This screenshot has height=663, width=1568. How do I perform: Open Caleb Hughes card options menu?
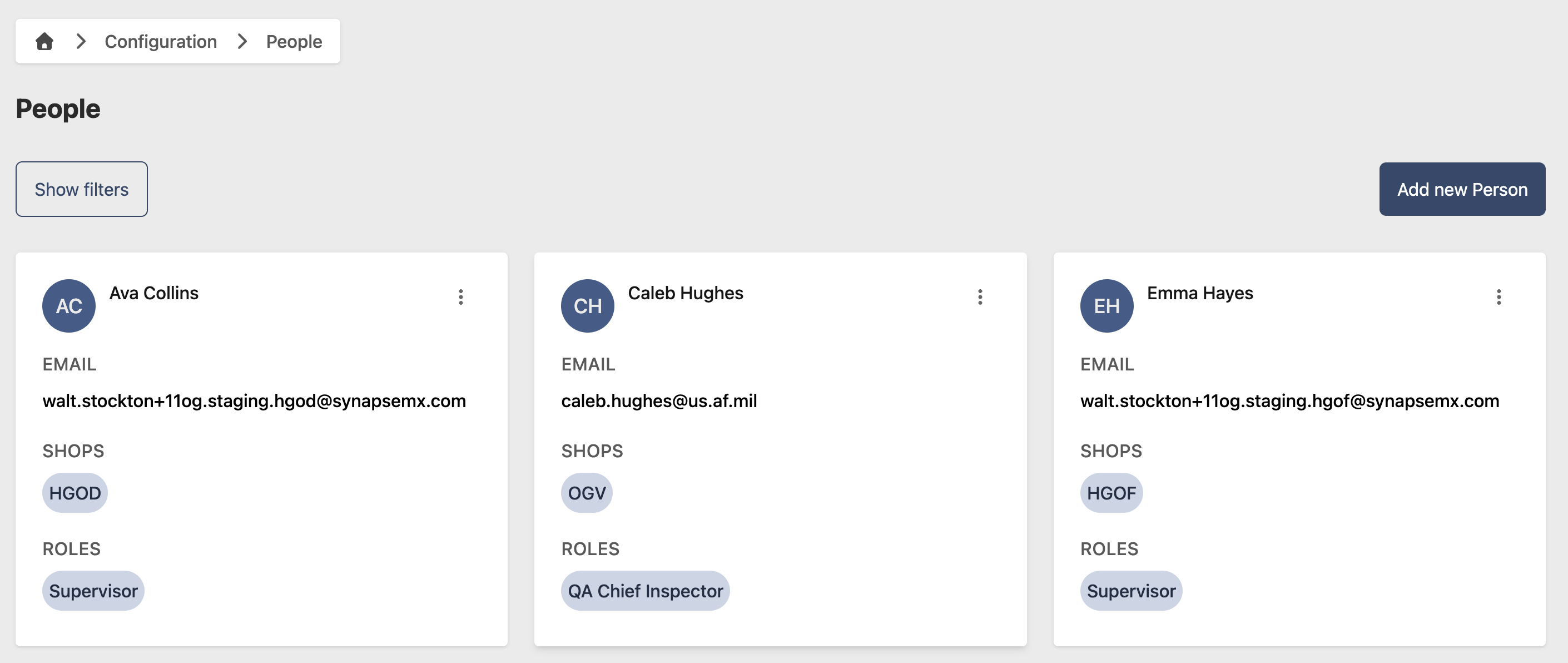coord(980,297)
